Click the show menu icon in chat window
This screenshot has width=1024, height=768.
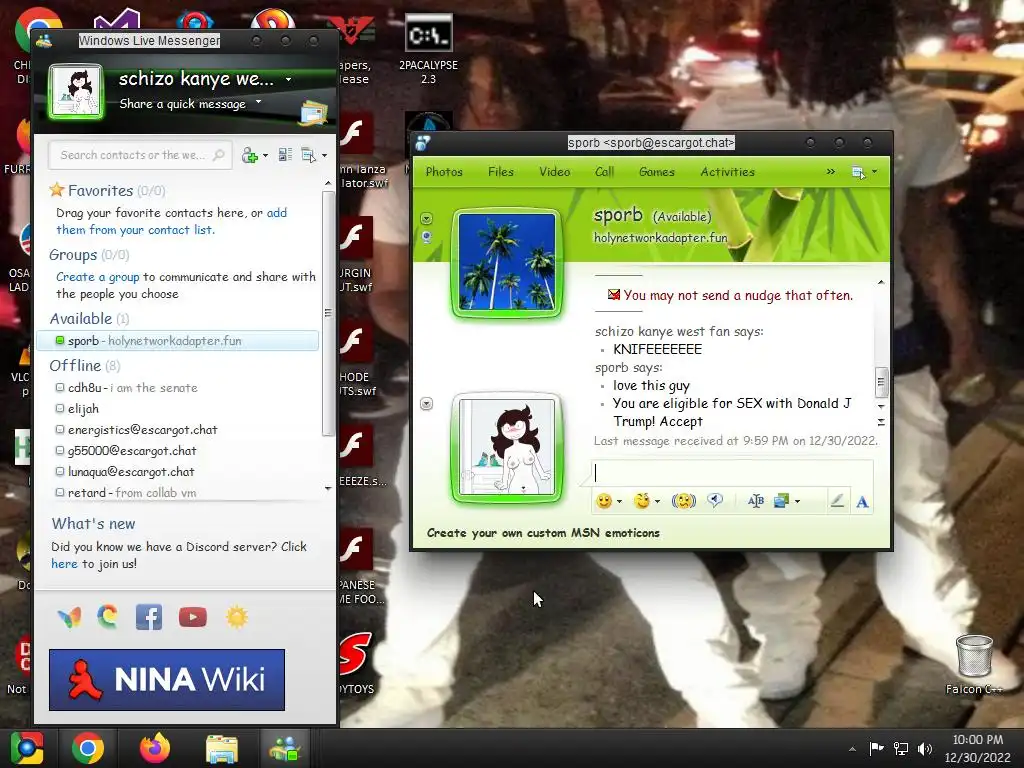(x=858, y=172)
